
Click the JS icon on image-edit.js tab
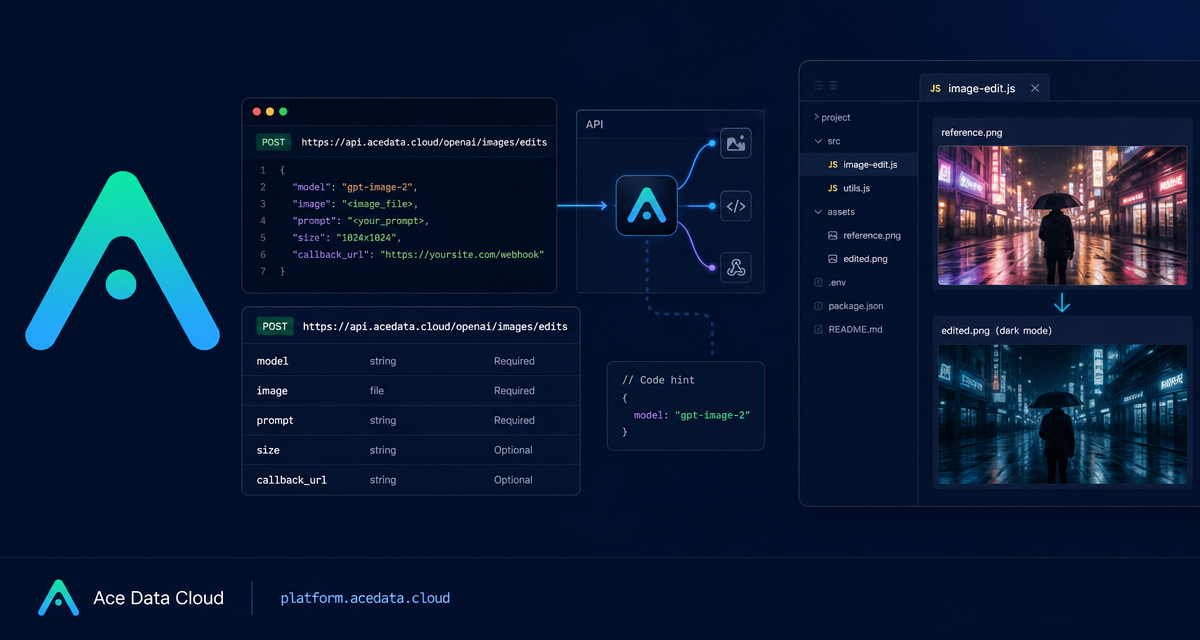click(935, 89)
